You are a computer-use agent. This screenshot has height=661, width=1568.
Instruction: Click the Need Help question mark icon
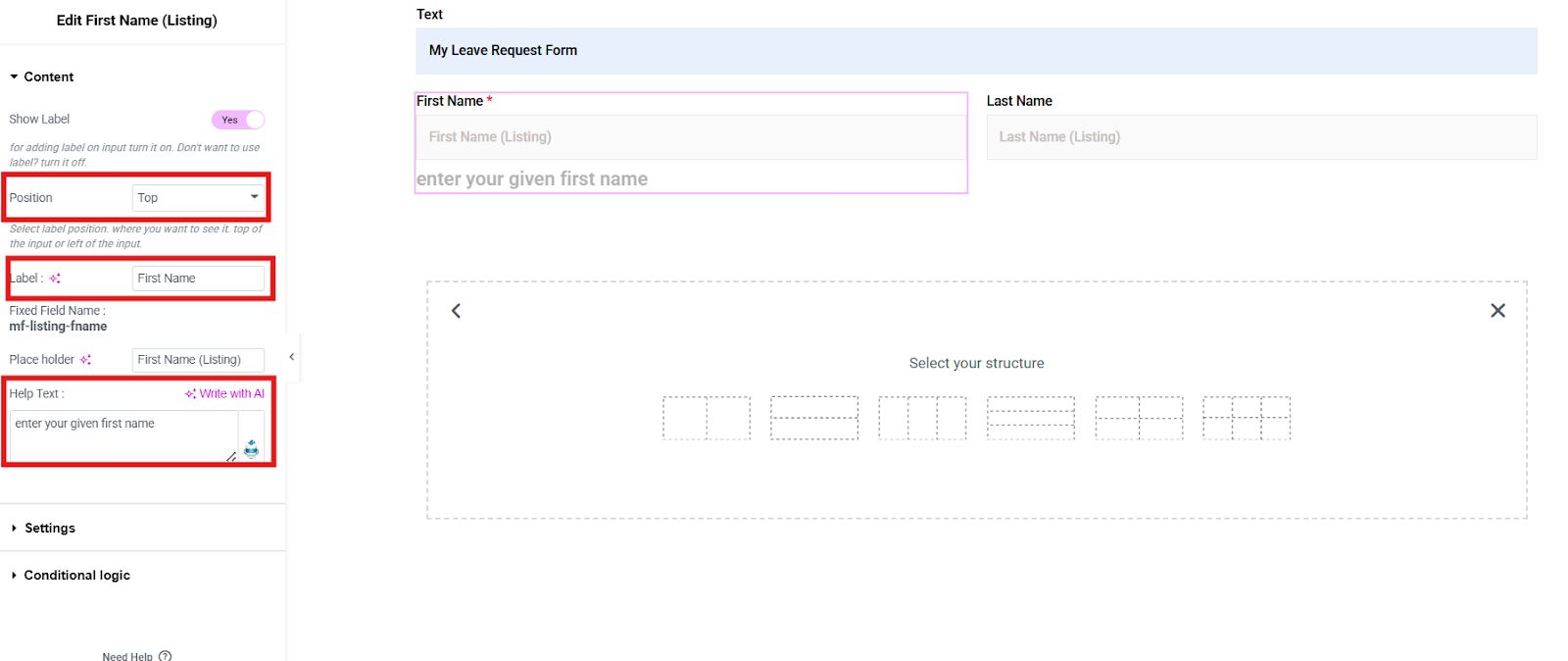[x=165, y=656]
